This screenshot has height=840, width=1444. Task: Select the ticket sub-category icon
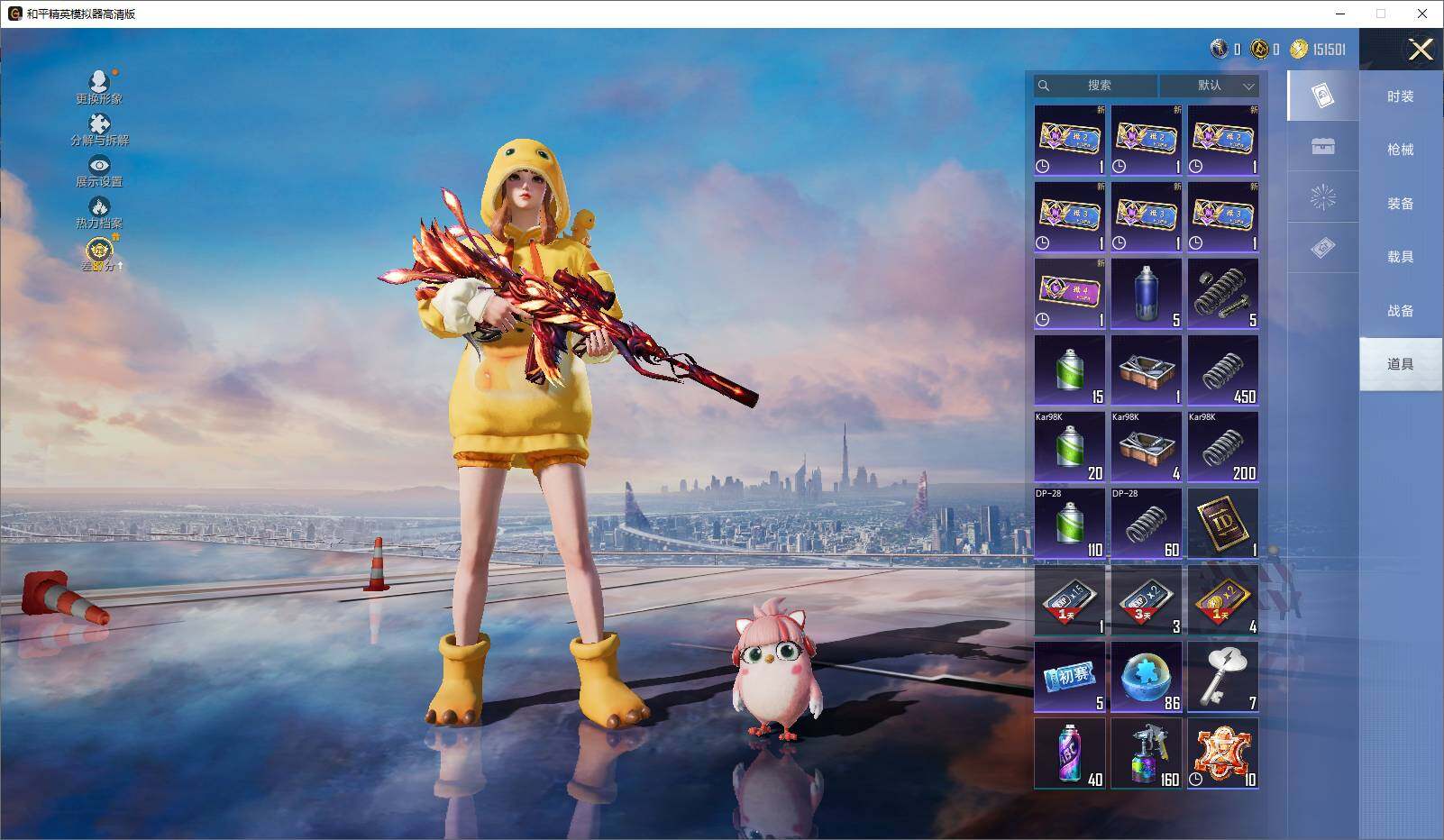[x=1322, y=248]
